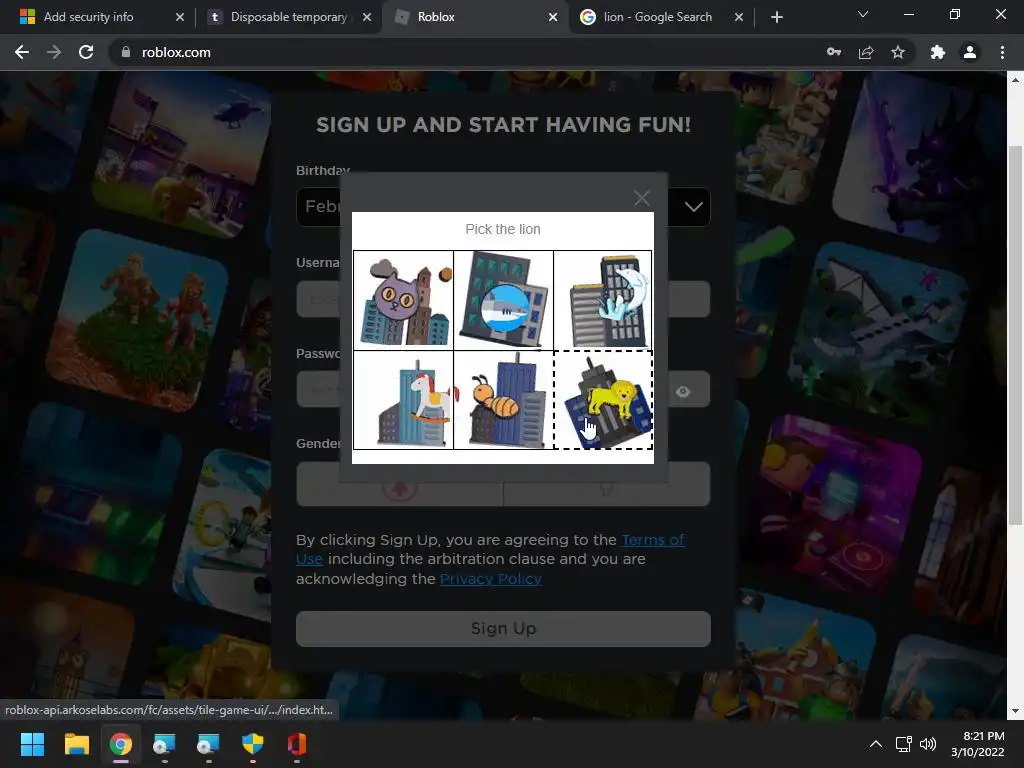1024x768 pixels.
Task: Open File Explorer from the taskbar
Action: (76, 744)
